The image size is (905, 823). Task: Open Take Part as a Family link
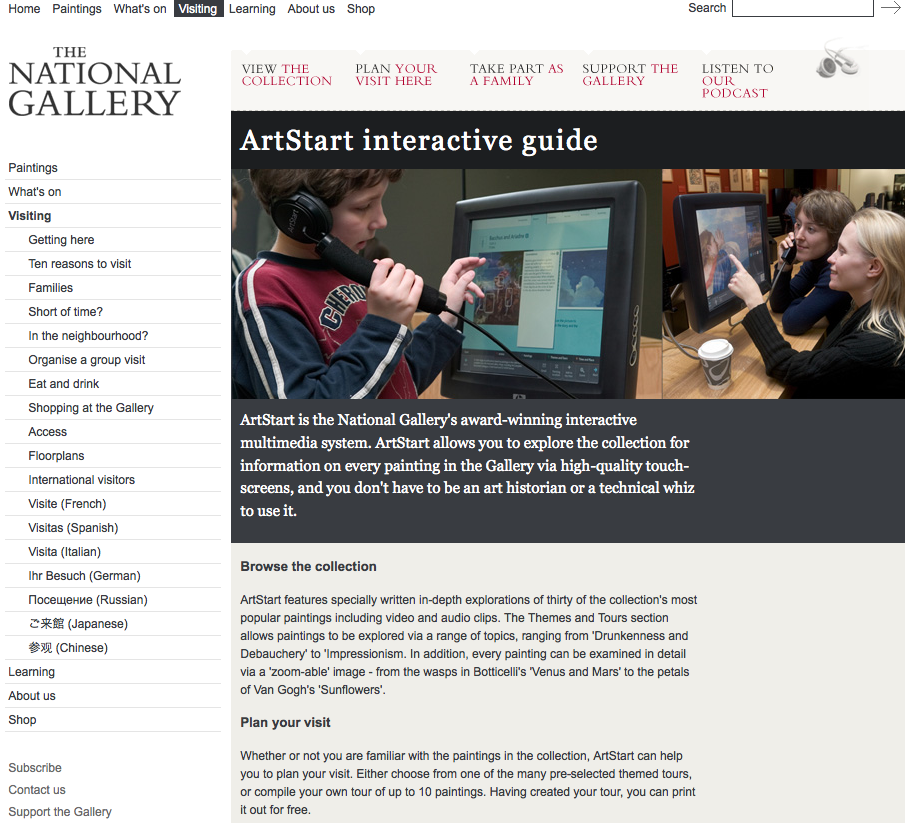tap(517, 75)
